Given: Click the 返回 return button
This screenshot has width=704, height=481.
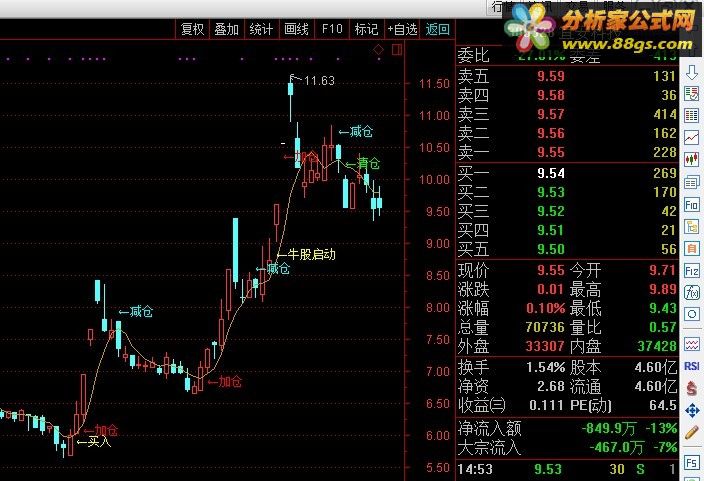Looking at the screenshot, I should pos(437,30).
